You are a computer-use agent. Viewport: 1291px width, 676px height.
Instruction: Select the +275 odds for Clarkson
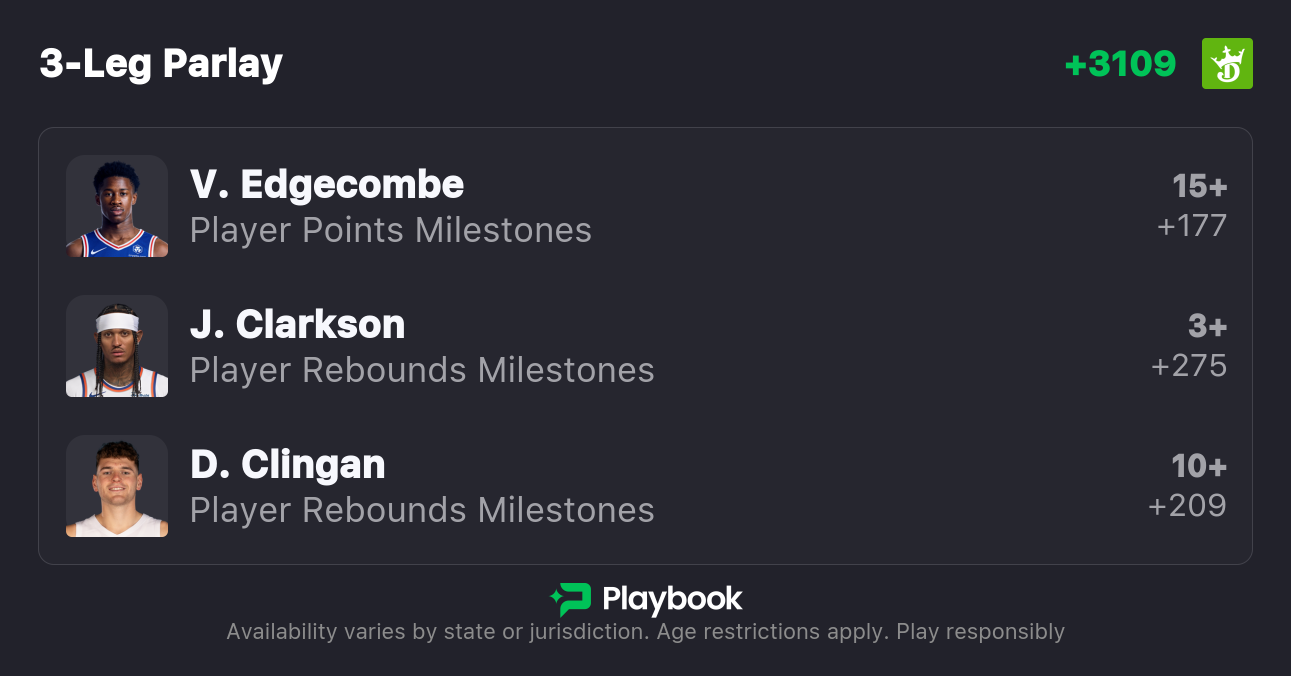point(1189,366)
